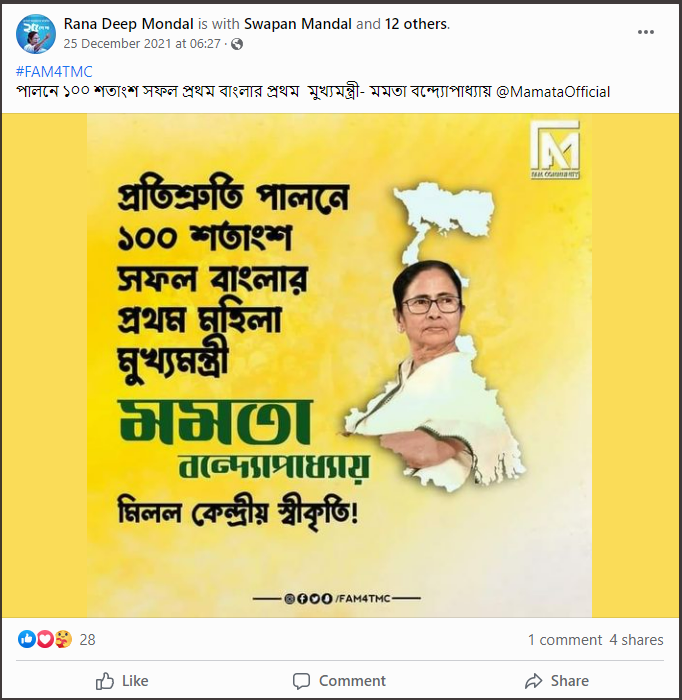Click the care hug reaction icon
The image size is (682, 700).
[x=63, y=639]
